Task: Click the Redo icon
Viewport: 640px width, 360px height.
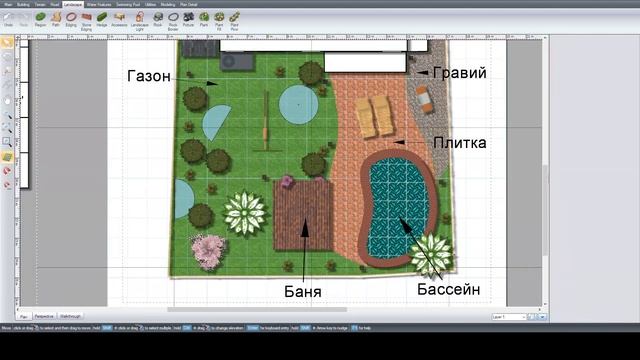Action: tap(24, 19)
